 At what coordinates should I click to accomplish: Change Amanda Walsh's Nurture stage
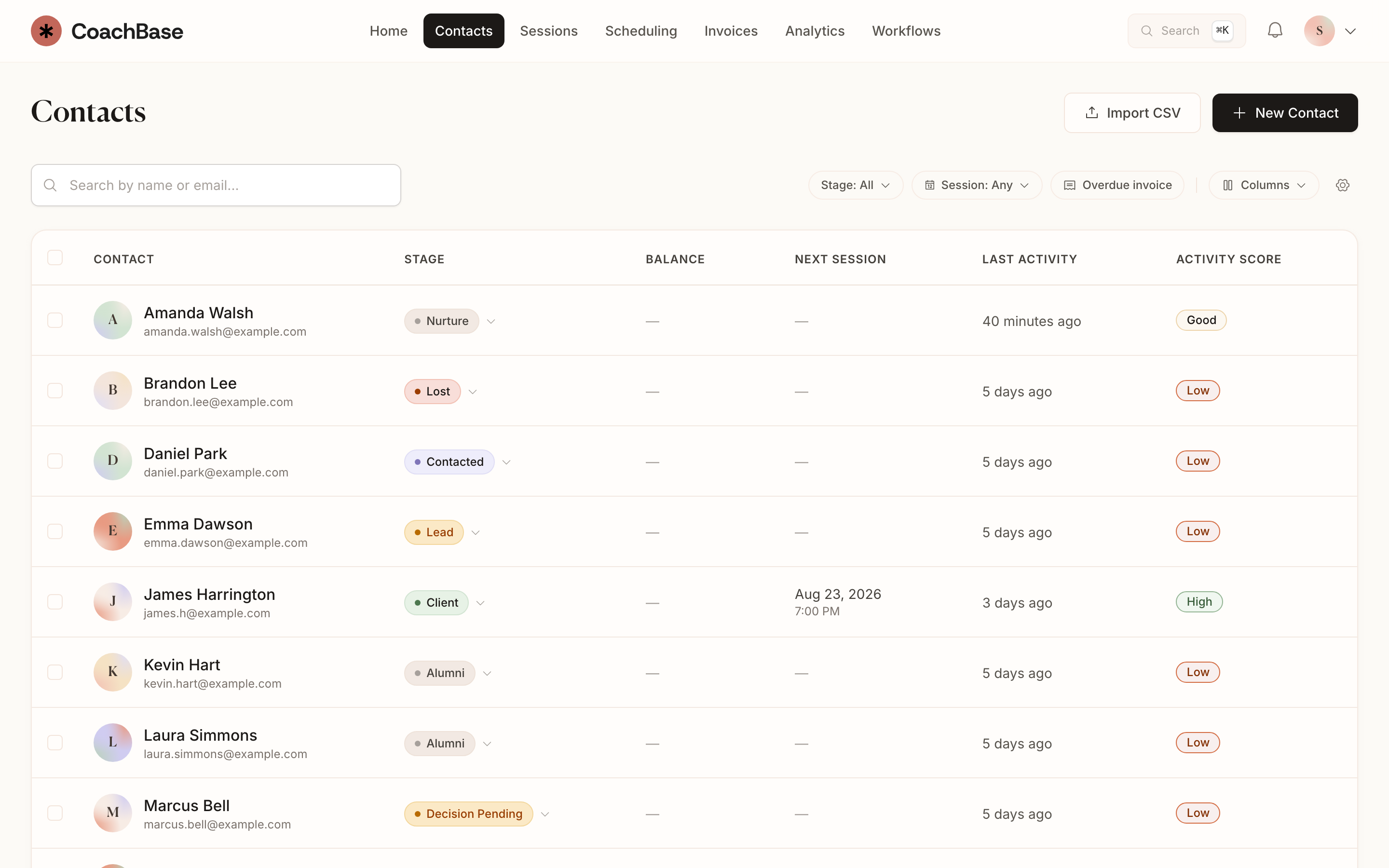coord(449,321)
